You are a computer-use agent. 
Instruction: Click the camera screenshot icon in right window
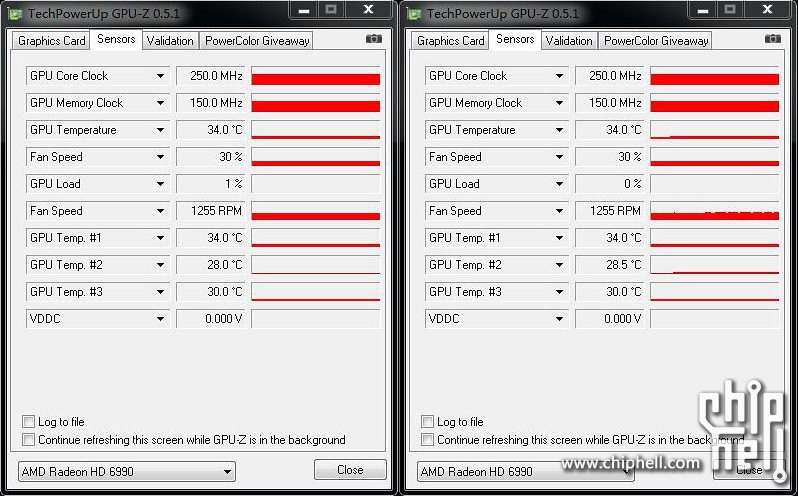click(773, 39)
